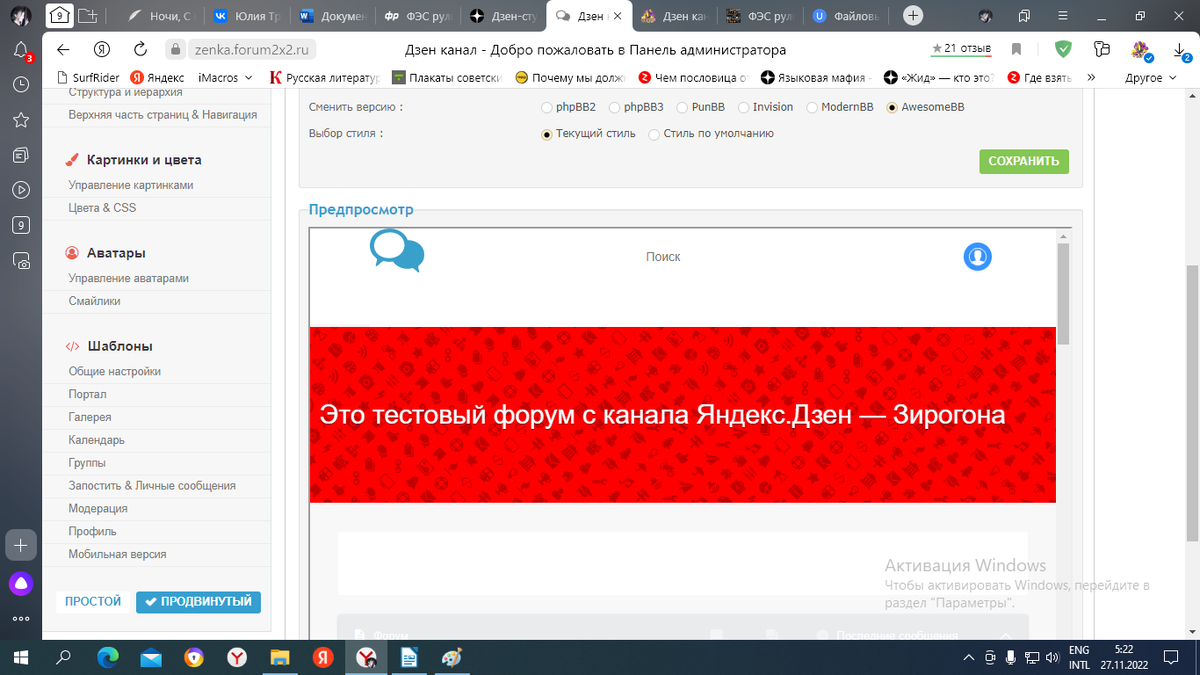Image resolution: width=1200 pixels, height=675 pixels.
Task: Open history clock icon in sidebar
Action: point(21,86)
